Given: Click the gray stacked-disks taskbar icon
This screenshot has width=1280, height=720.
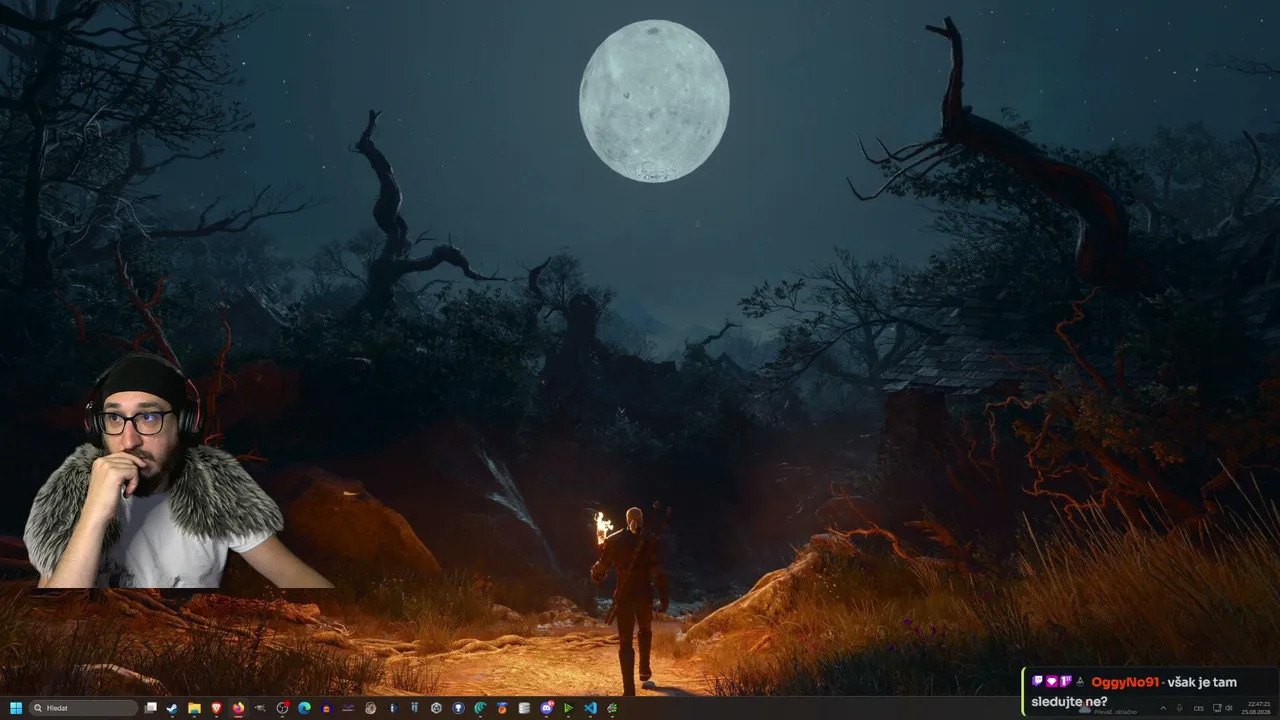Looking at the screenshot, I should click(x=524, y=708).
